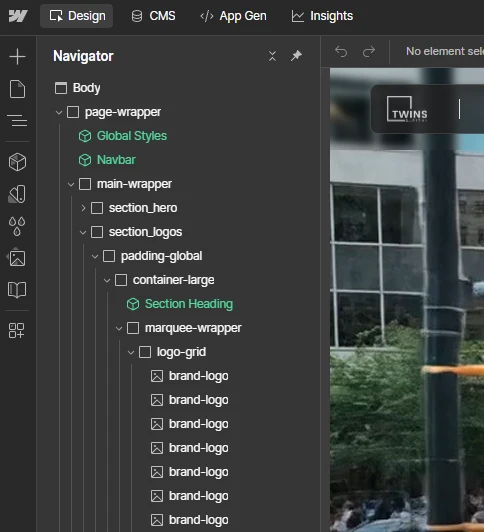Select the sixth brand-logo image
The width and height of the screenshot is (484, 532).
point(198,496)
